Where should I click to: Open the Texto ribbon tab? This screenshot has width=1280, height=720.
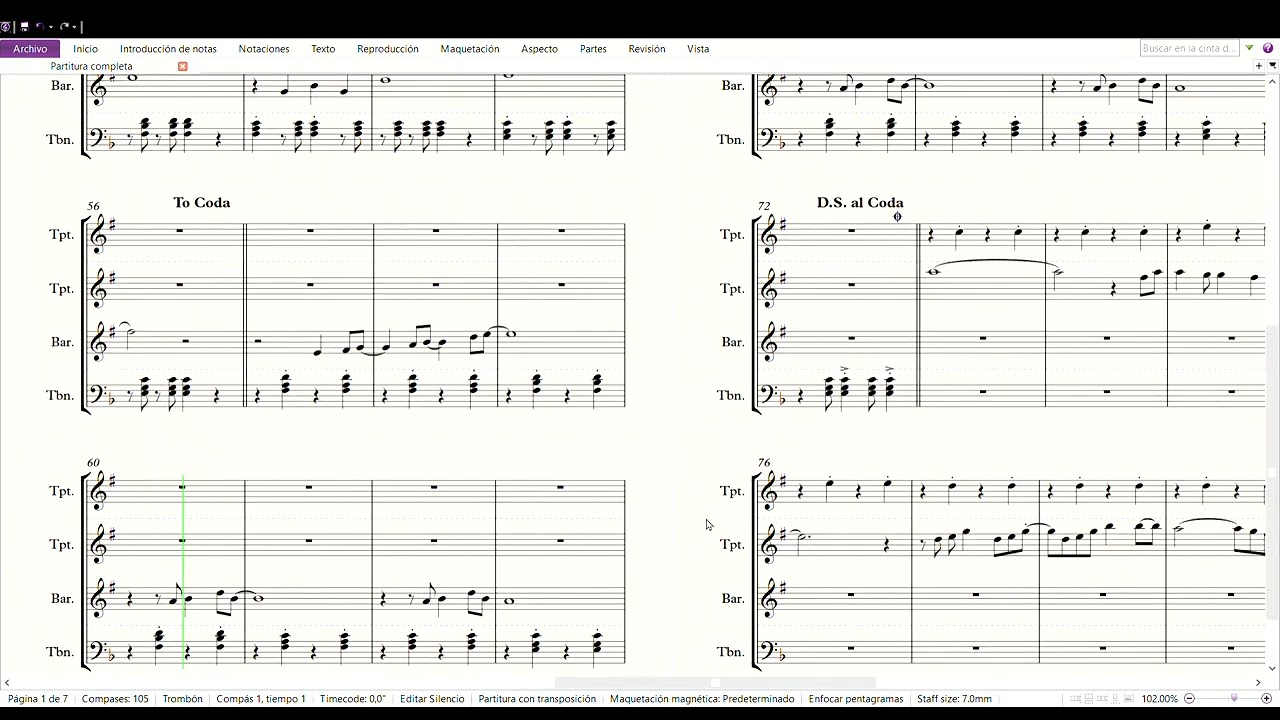(323, 48)
